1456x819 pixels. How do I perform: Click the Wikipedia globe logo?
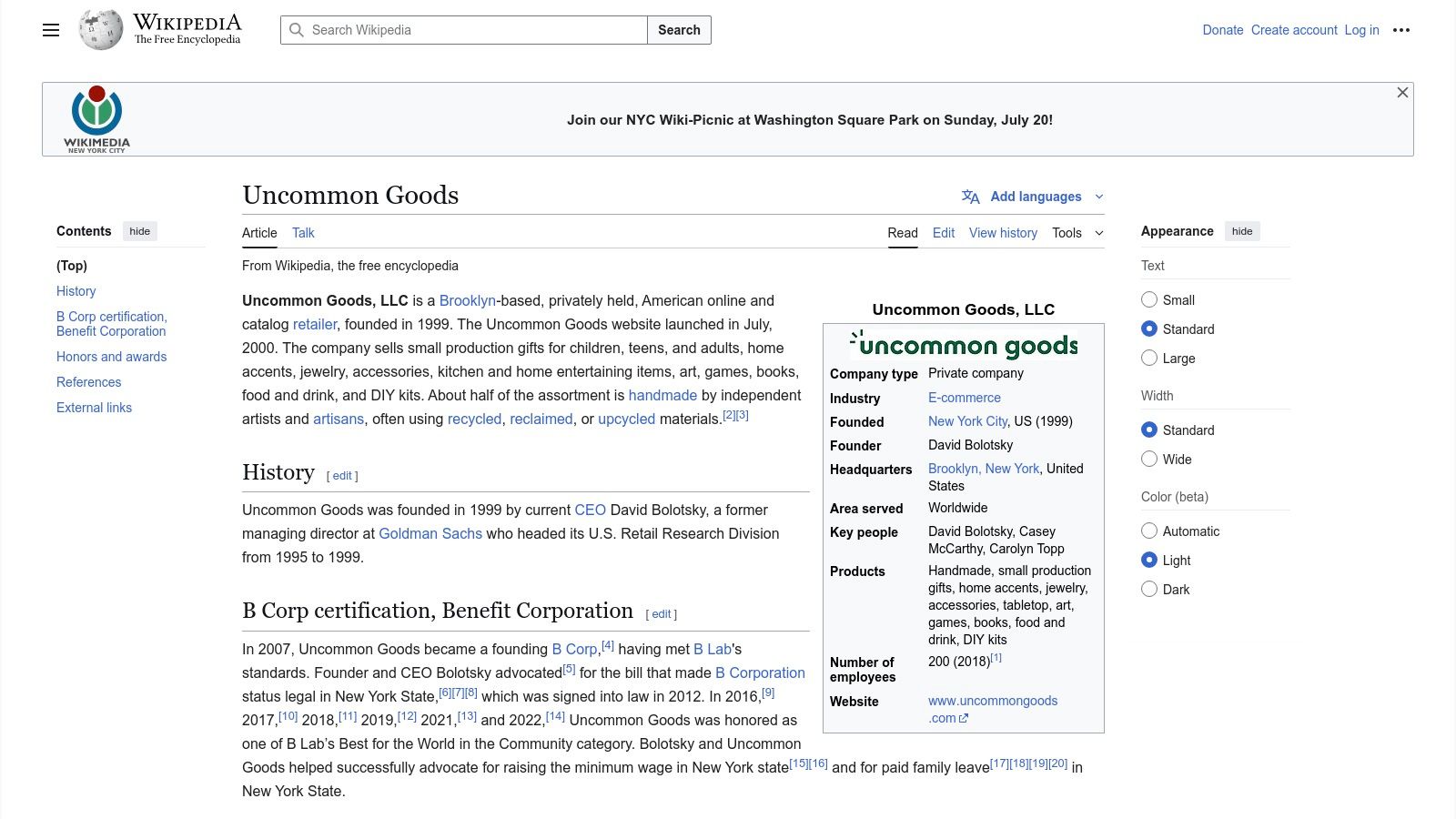100,30
